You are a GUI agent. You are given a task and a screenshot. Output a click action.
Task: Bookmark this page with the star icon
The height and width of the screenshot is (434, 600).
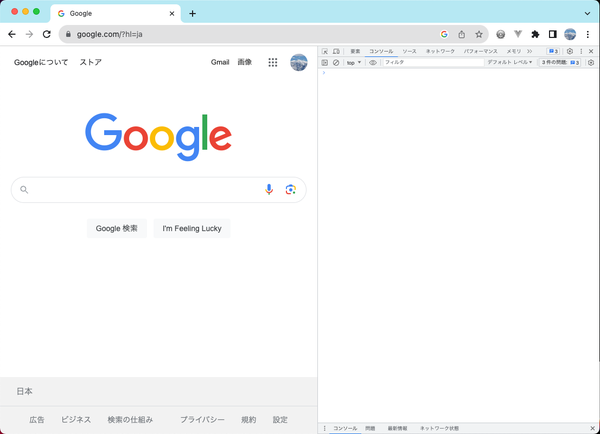click(x=479, y=34)
